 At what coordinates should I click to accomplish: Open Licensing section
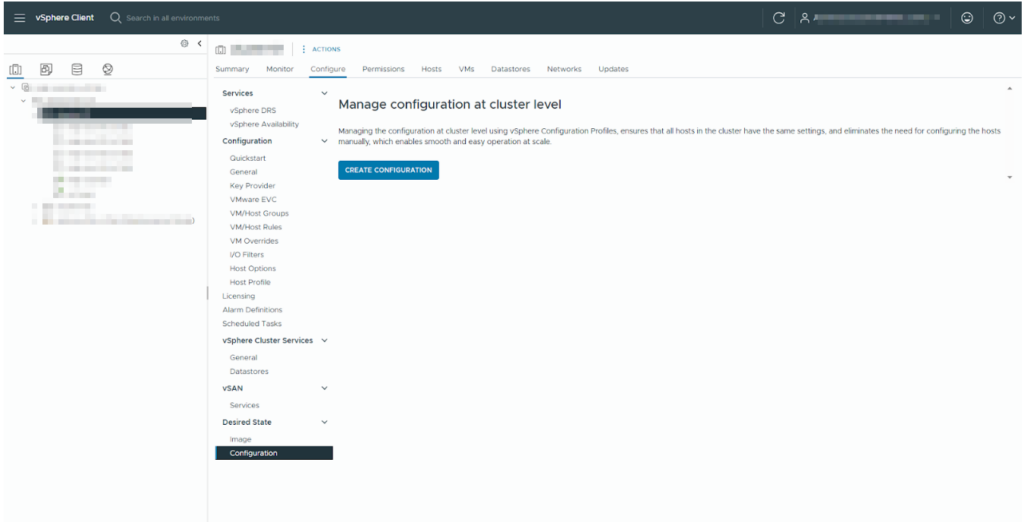coord(238,296)
